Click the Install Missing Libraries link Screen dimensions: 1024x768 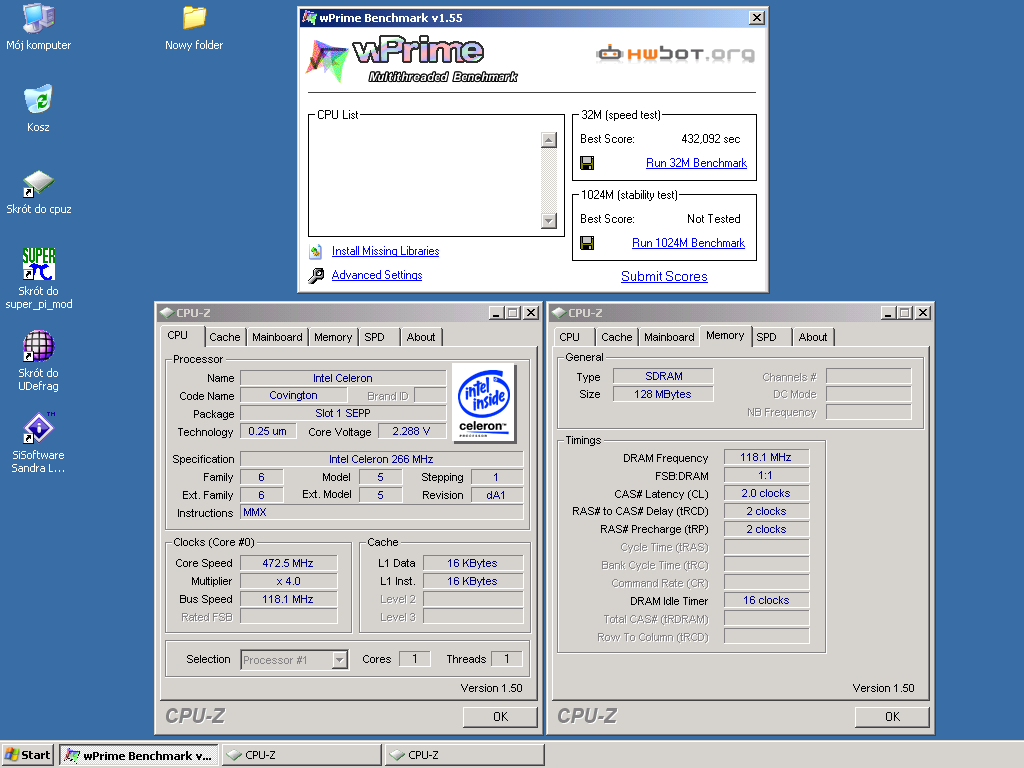[385, 251]
